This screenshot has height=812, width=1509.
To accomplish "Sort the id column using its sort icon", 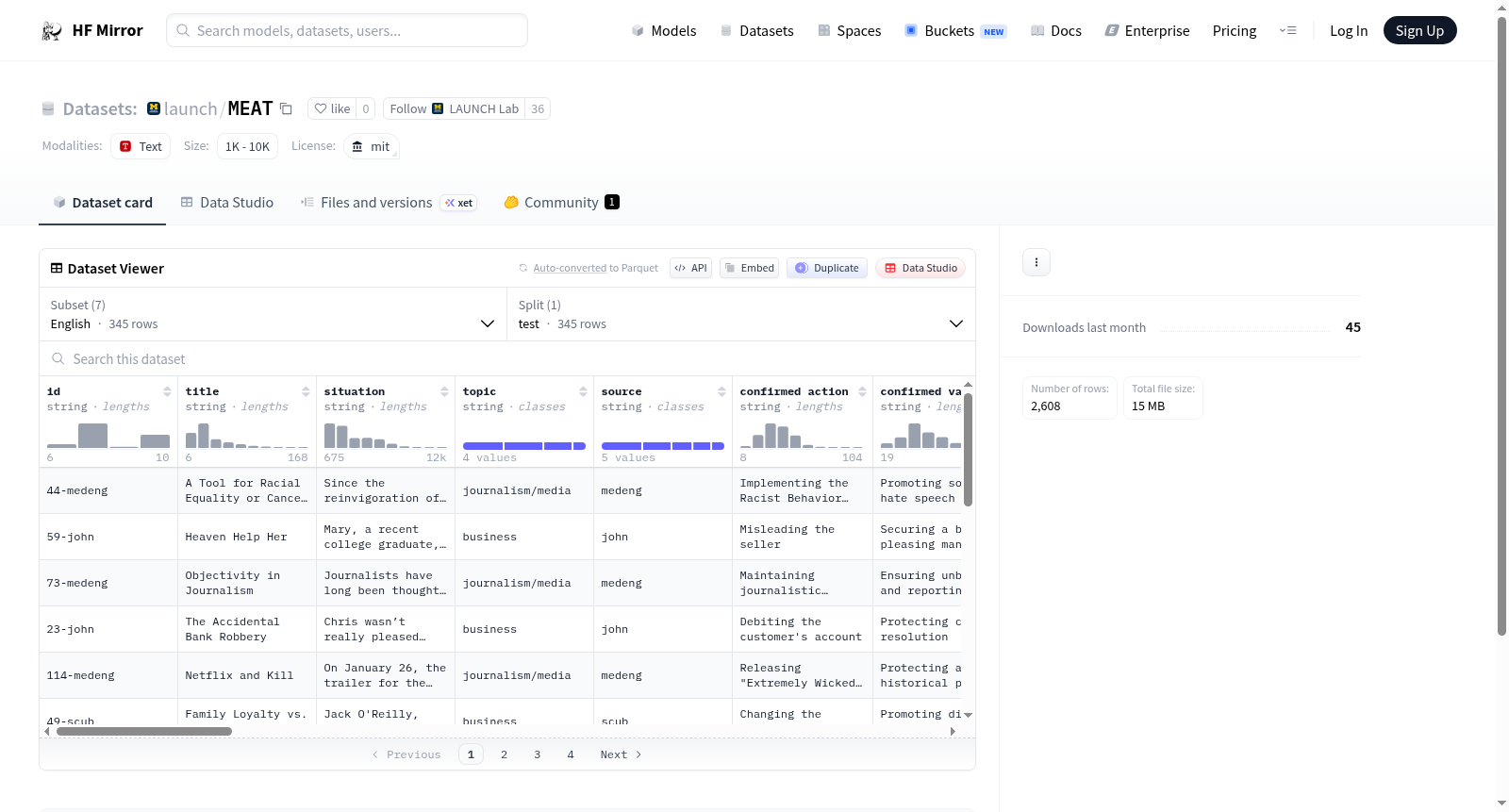I will pyautogui.click(x=167, y=391).
